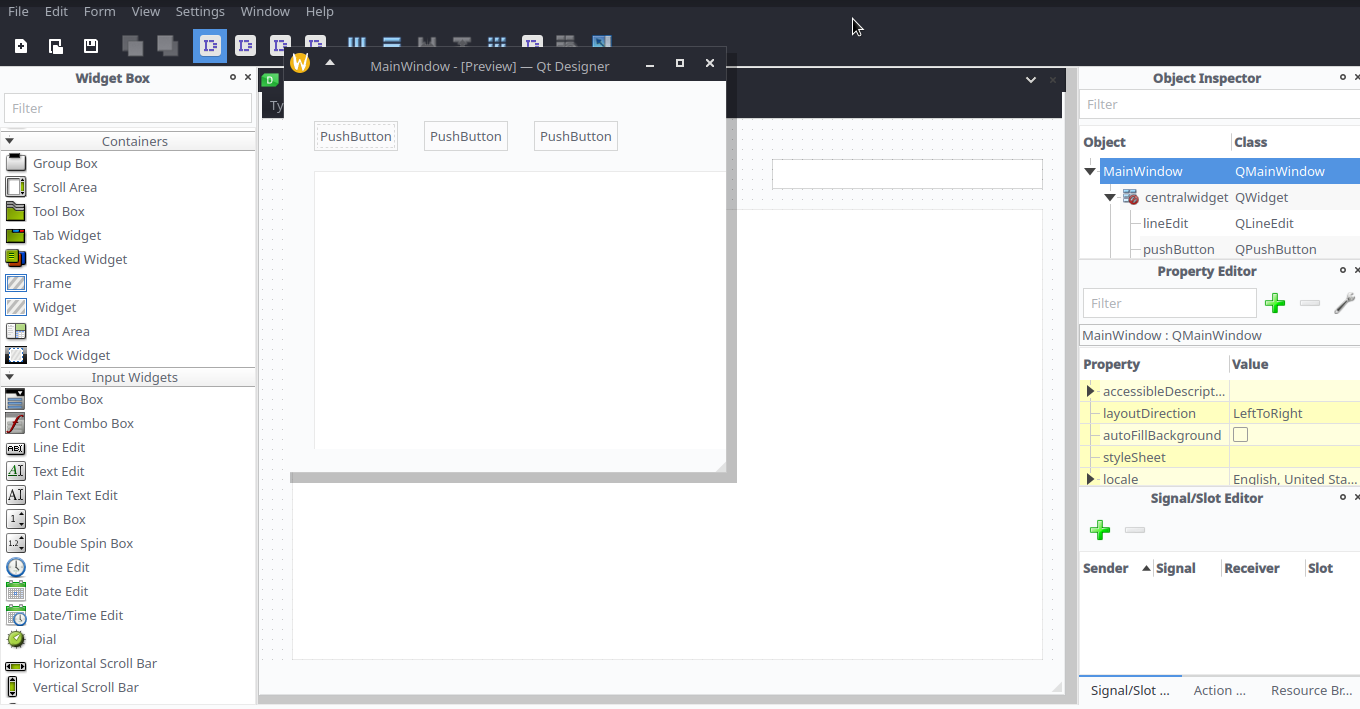
Task: Switch to the Resource Browser tab
Action: tap(1311, 690)
